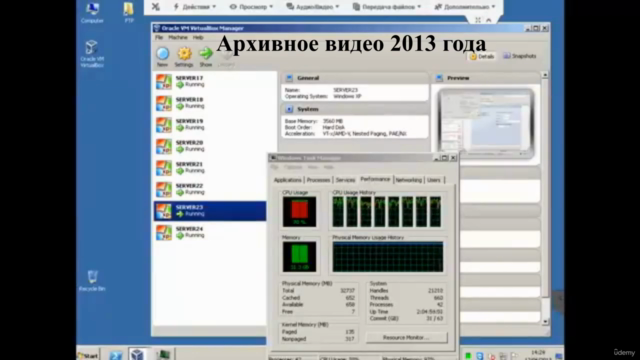The width and height of the screenshot is (640, 360).
Task: Click the Preview section monitor icon
Action: click(439, 78)
